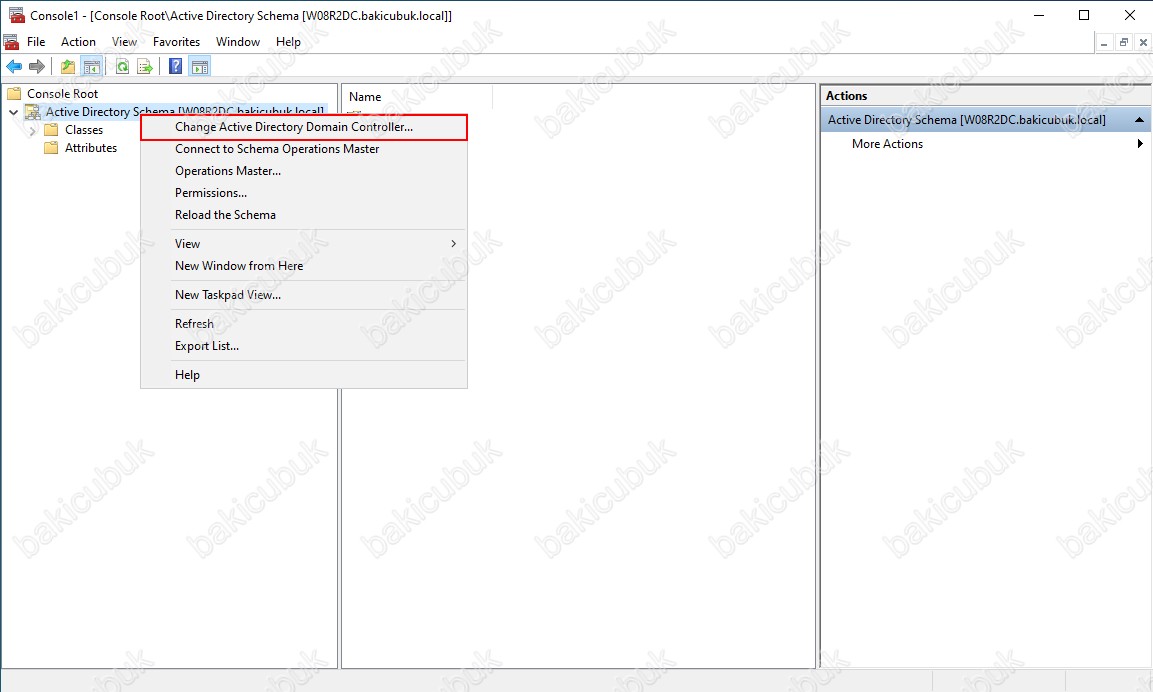Click the Active Directory Schema node icon

[33, 112]
